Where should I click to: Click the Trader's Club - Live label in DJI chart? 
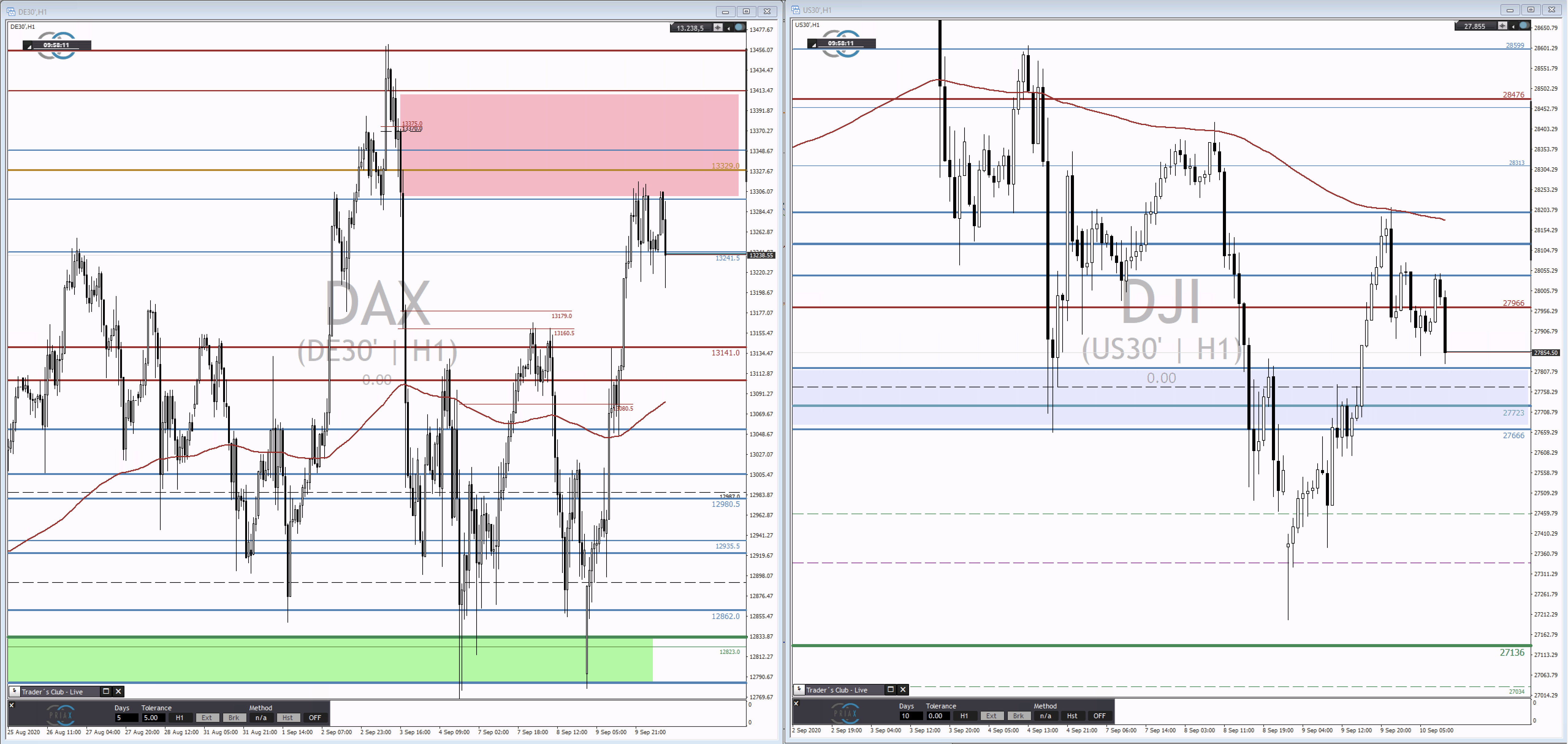[837, 690]
